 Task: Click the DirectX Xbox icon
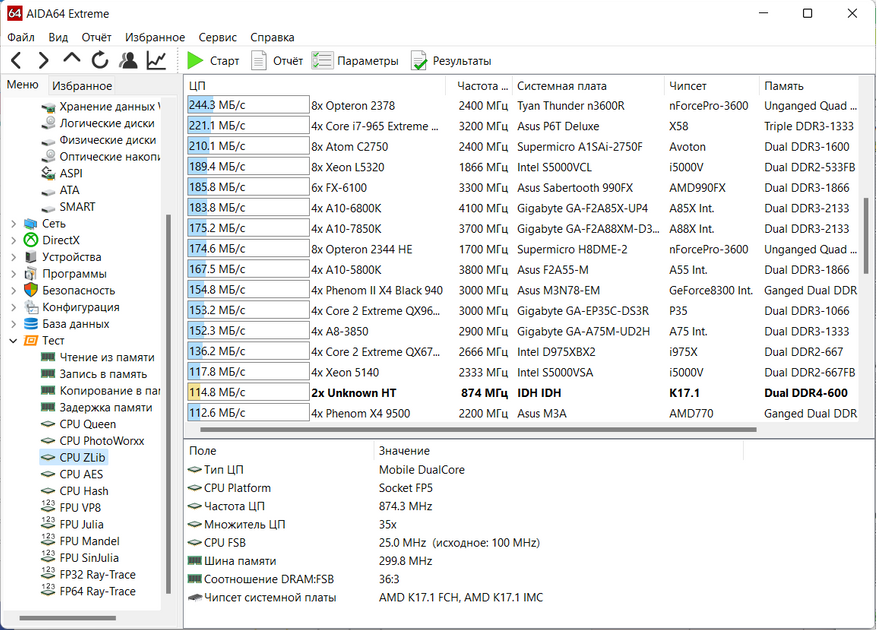click(x=31, y=241)
